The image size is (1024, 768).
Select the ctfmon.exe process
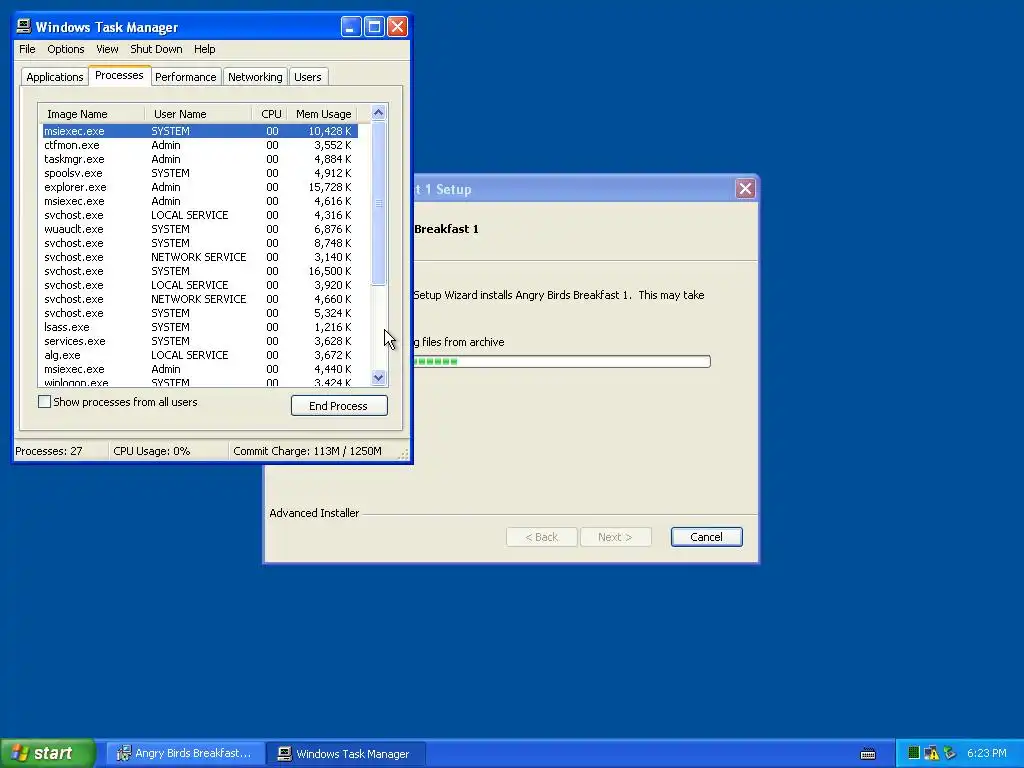tap(200, 145)
